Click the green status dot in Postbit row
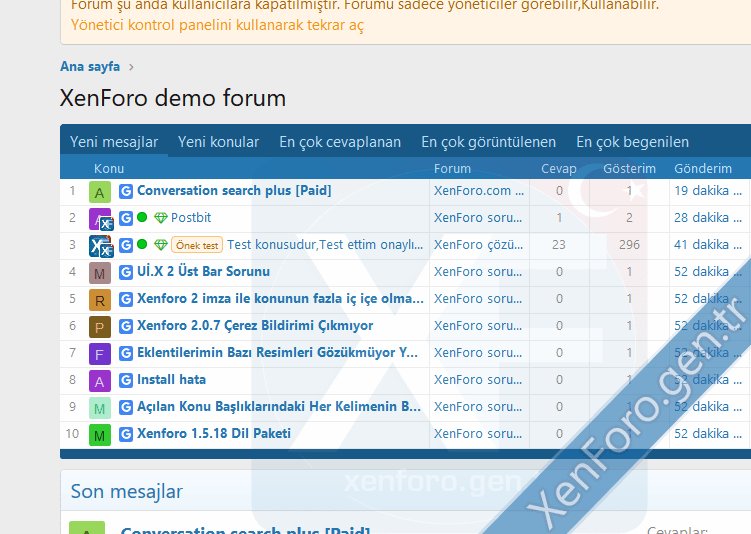Viewport: 751px width, 534px height. (x=142, y=217)
